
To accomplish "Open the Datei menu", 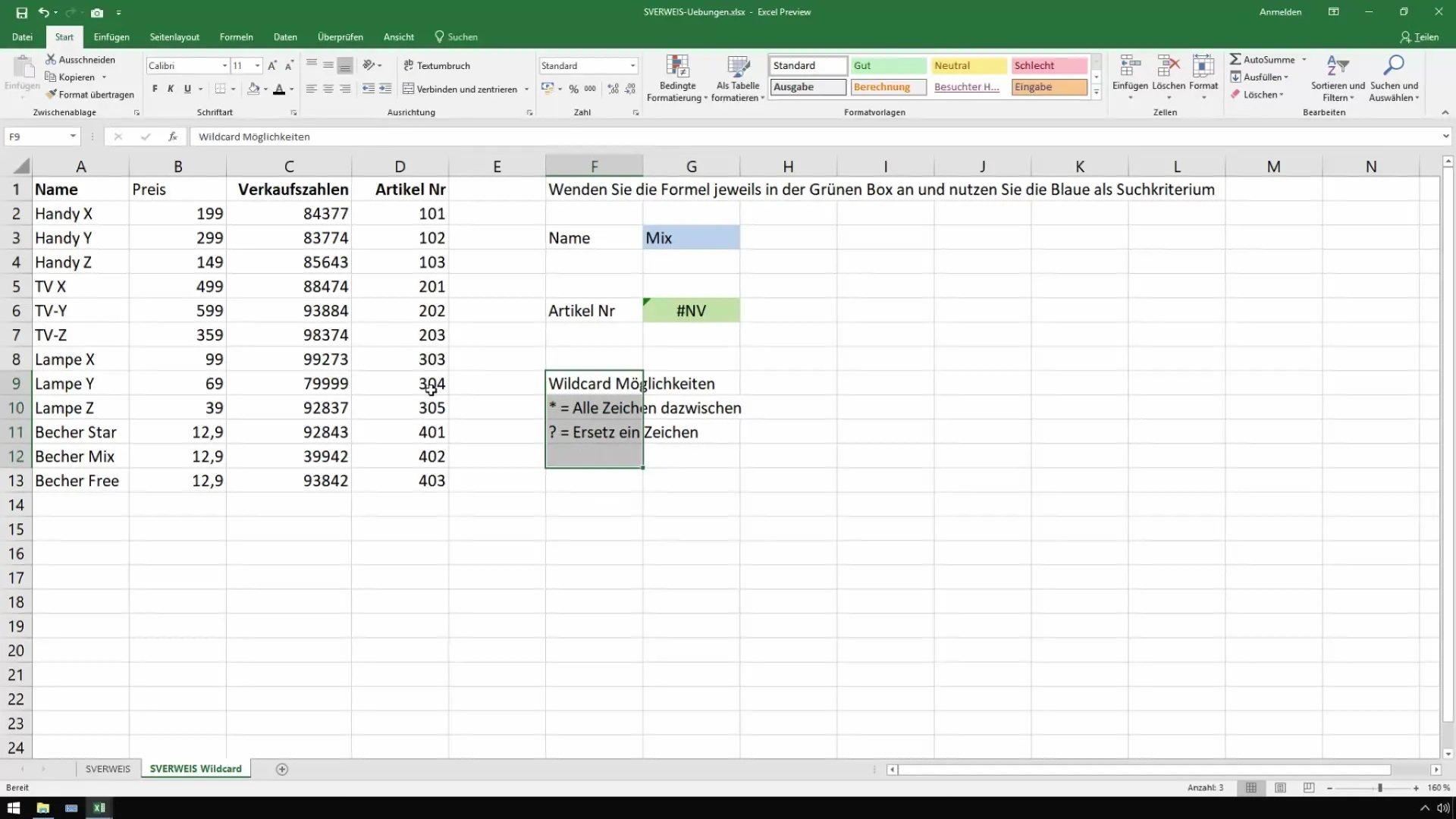I will [22, 36].
